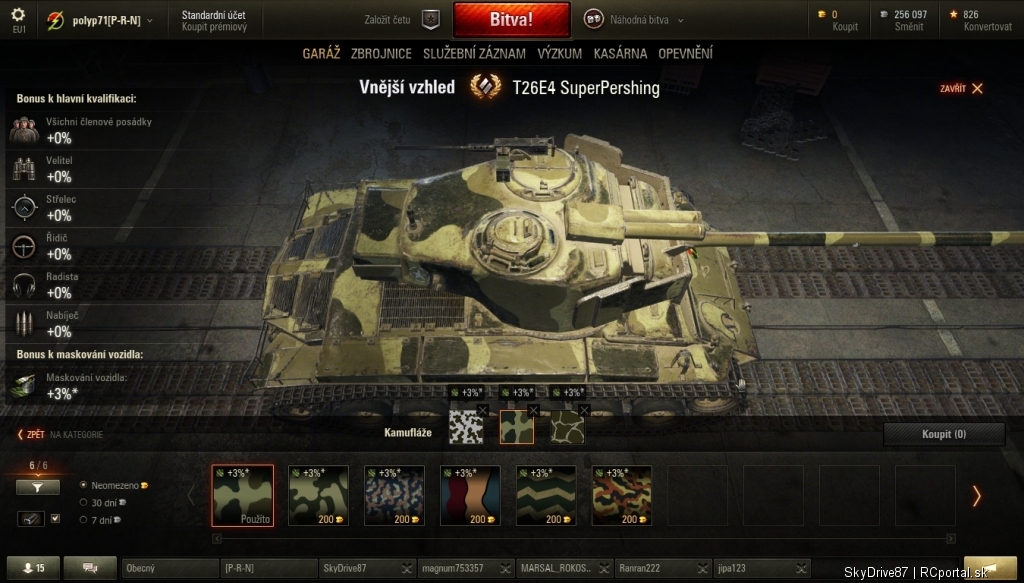This screenshot has height=583, width=1024.
Task: Click the camouflage filter funnel icon
Action: click(38, 487)
